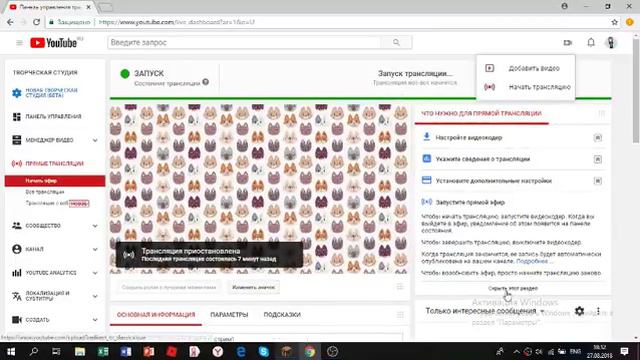Select the highlighted 'Начать эфир' item

(55, 181)
